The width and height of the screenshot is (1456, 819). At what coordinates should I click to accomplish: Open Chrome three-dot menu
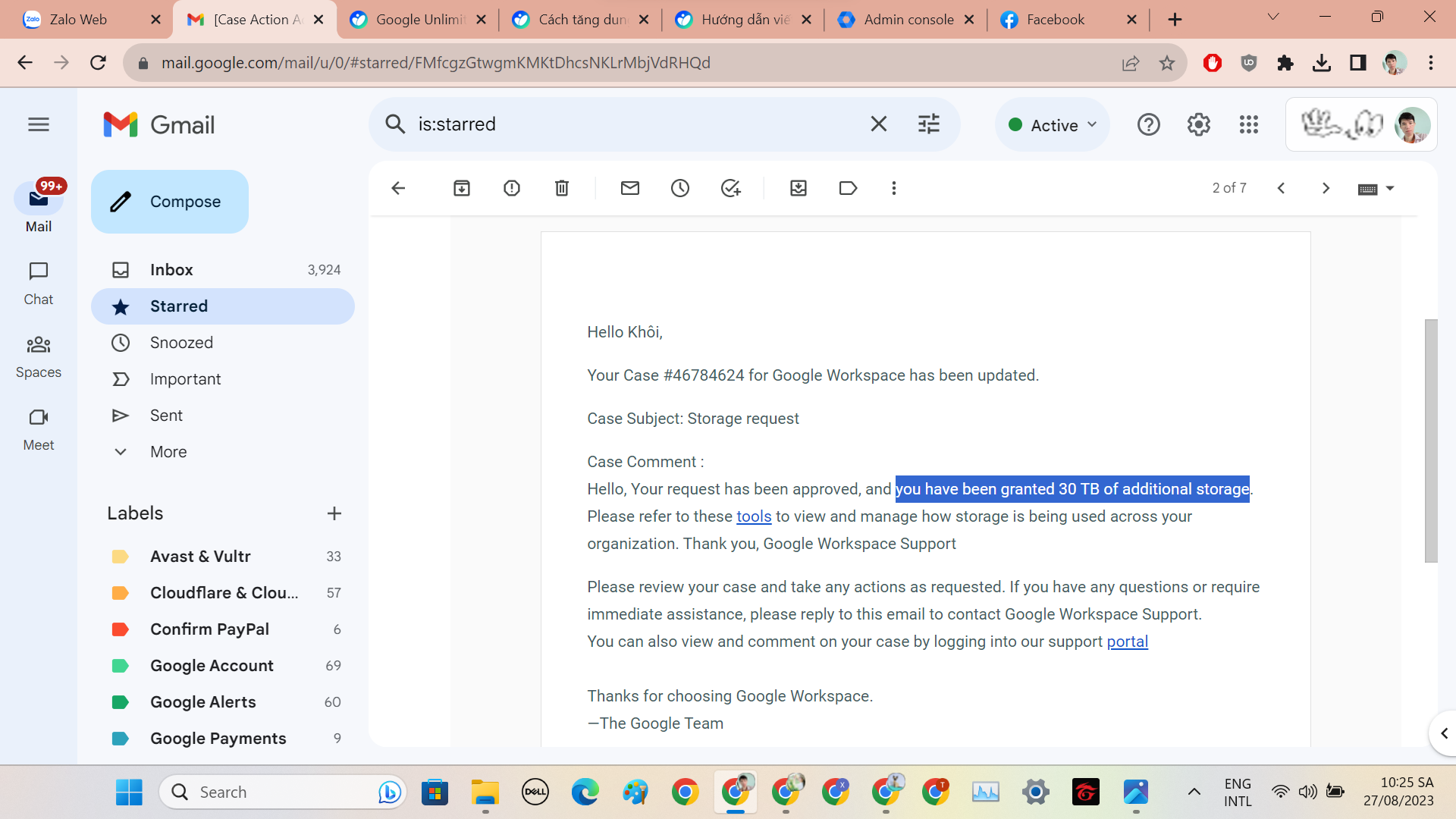click(1431, 63)
